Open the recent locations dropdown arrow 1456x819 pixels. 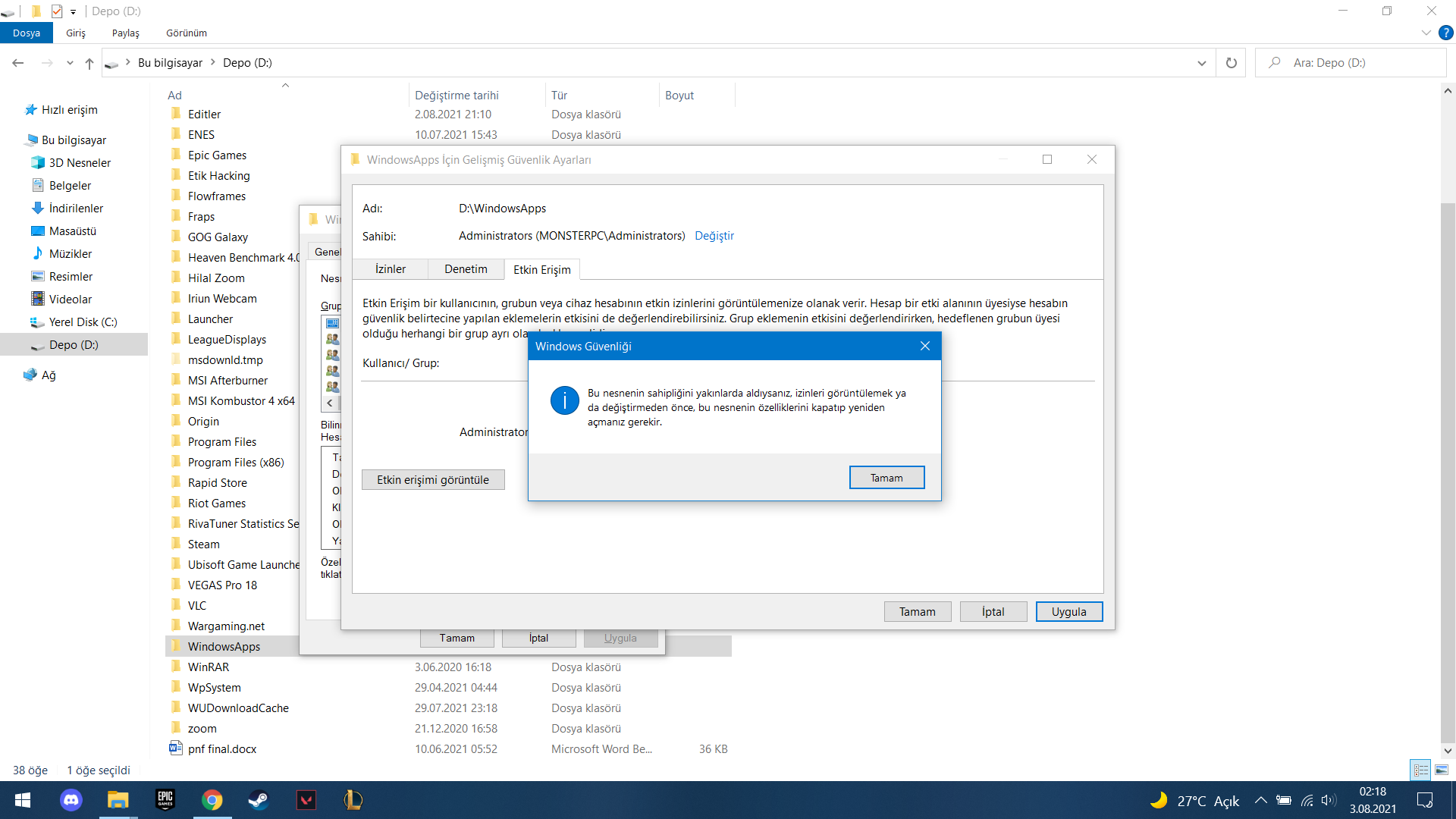pyautogui.click(x=70, y=64)
